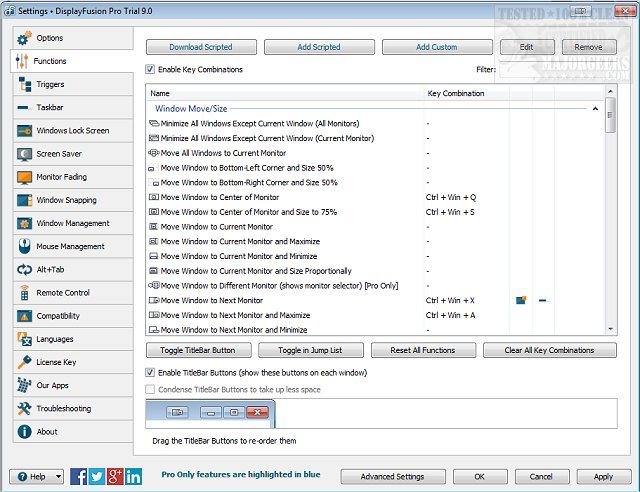640x492 pixels.
Task: Select Move Window to Center of Monitor row
Action: 375,197
